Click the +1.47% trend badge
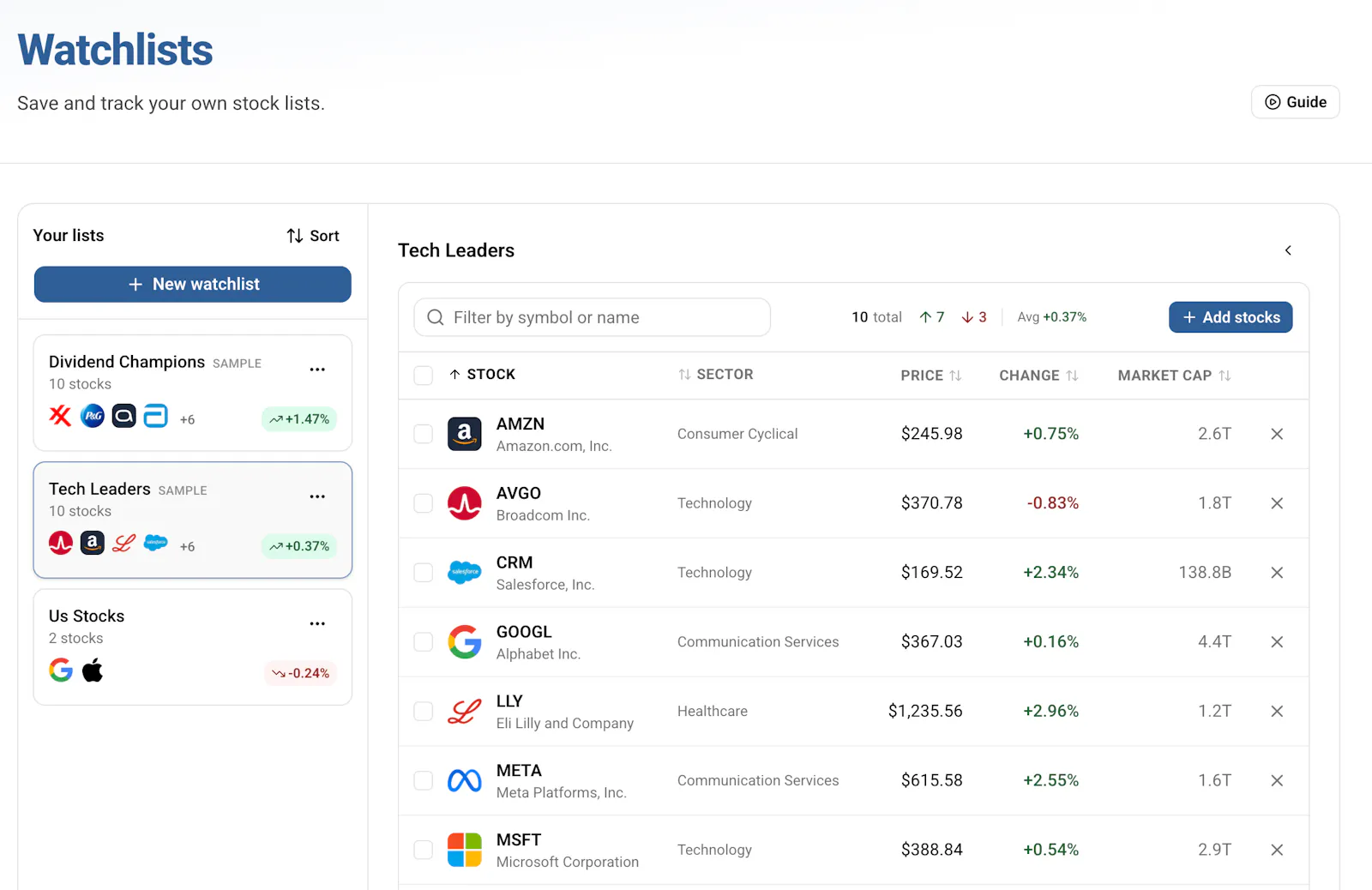Image resolution: width=1372 pixels, height=890 pixels. coord(299,419)
